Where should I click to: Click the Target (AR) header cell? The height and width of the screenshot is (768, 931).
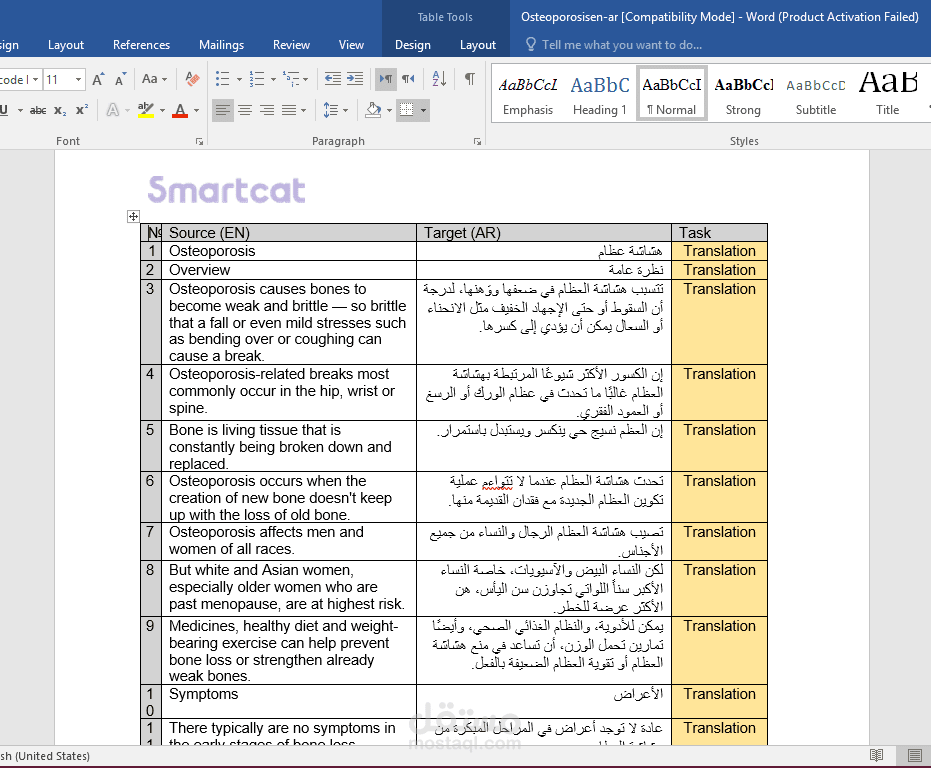[543, 232]
